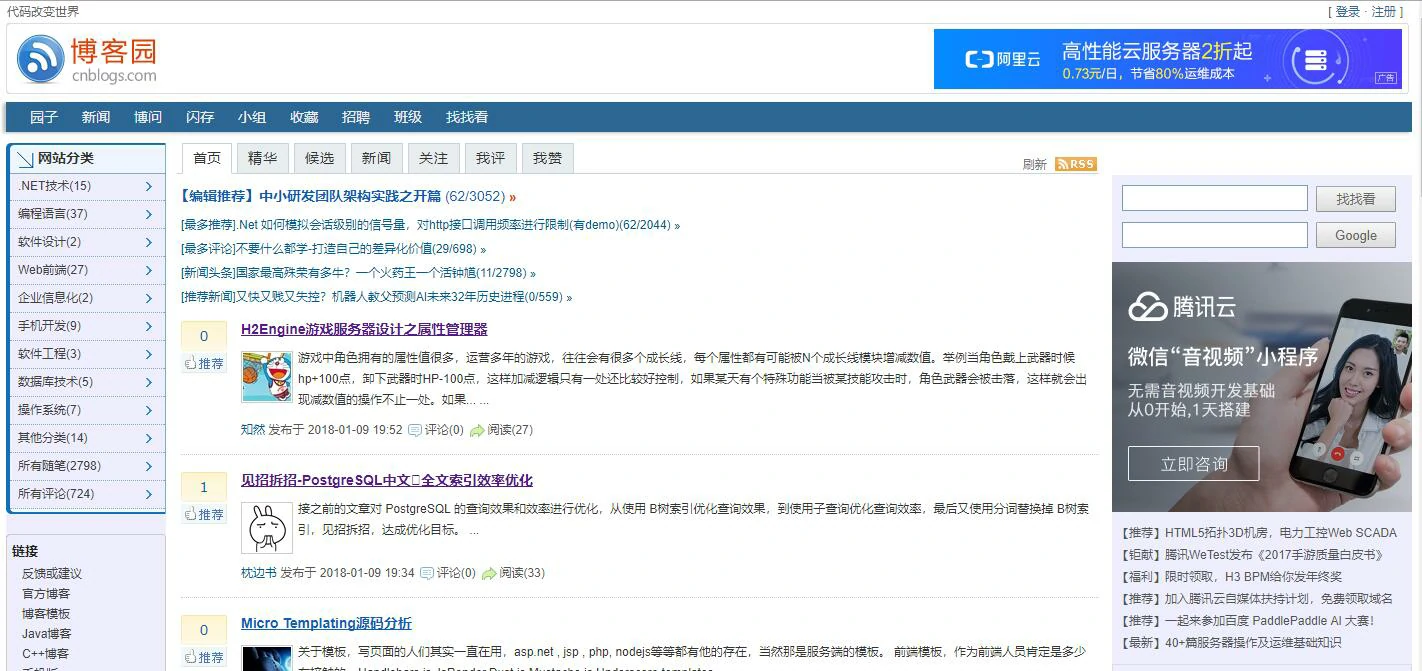This screenshot has height=671, width=1422.
Task: Expand the 编程语言 category arrow
Action: [148, 214]
